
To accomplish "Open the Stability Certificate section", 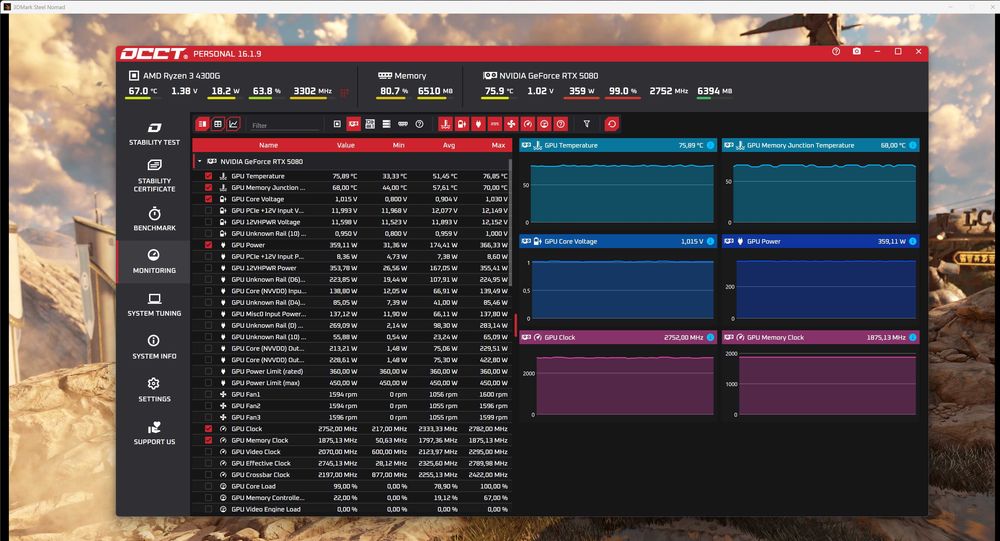I will coord(154,175).
